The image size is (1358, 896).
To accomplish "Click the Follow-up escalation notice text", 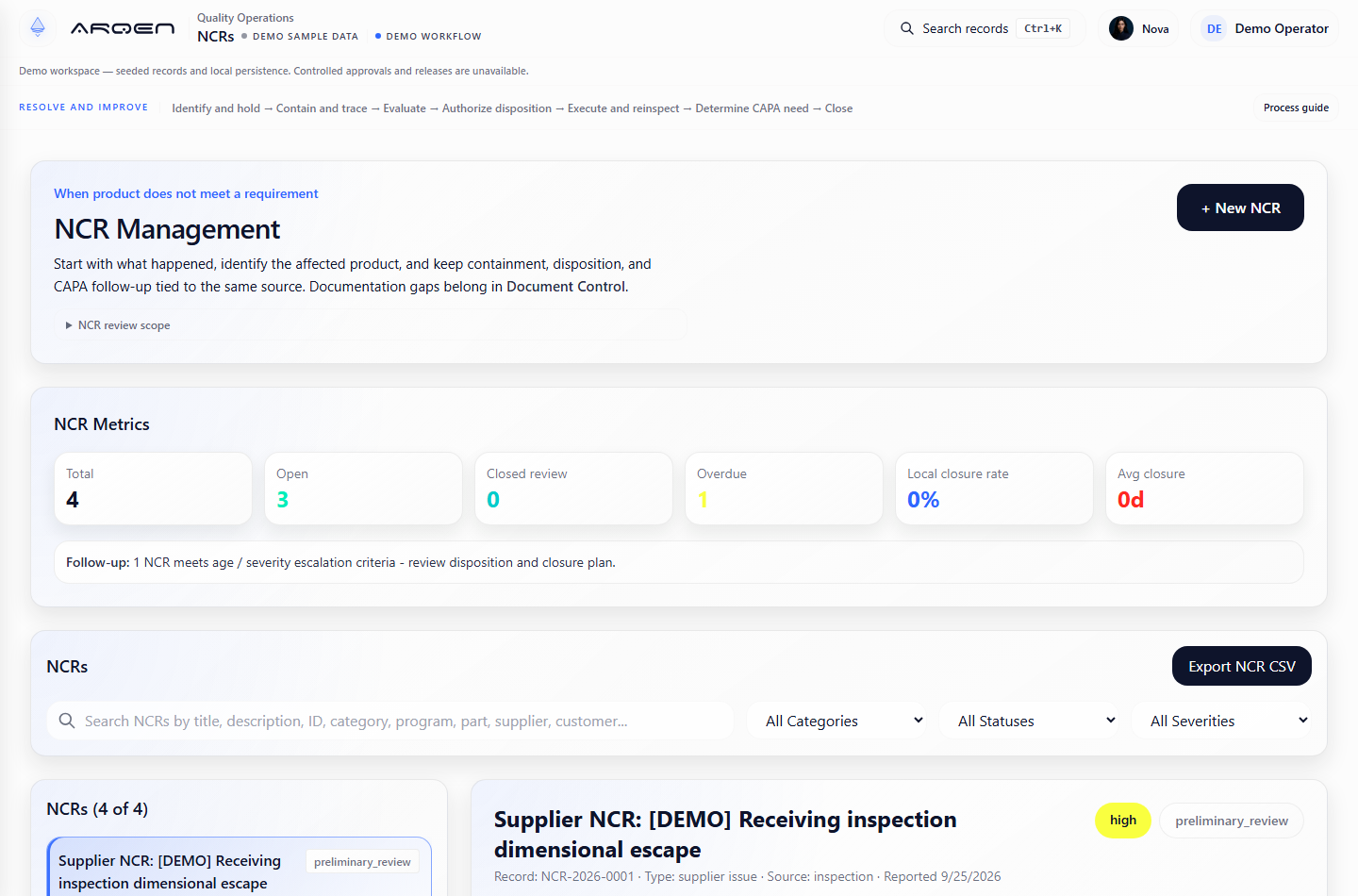I will click(340, 562).
